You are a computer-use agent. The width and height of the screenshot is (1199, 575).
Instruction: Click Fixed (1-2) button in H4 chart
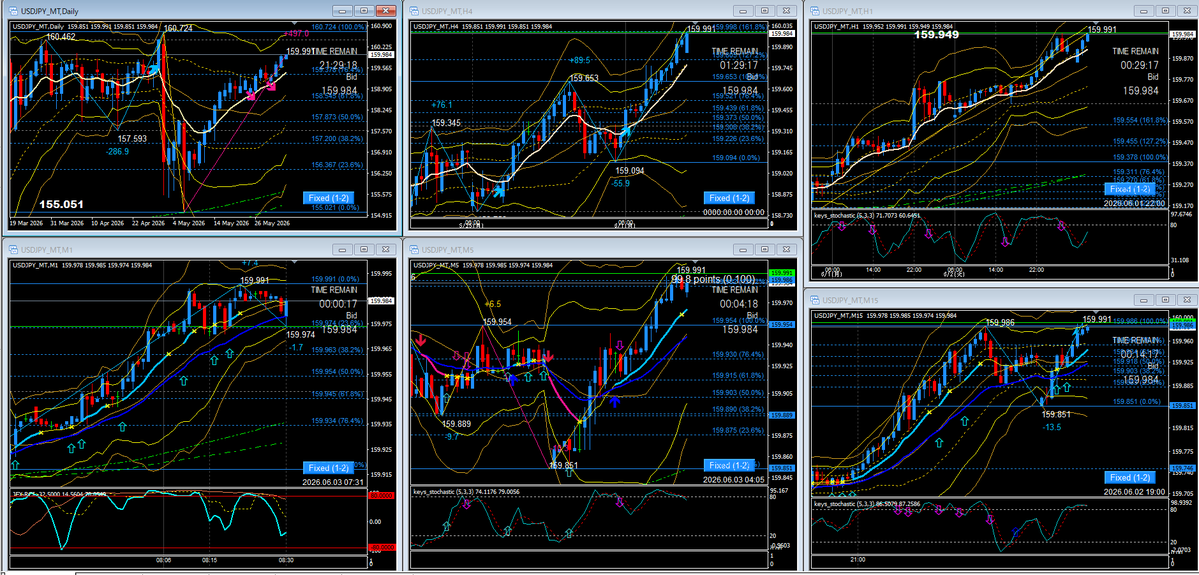(x=727, y=198)
